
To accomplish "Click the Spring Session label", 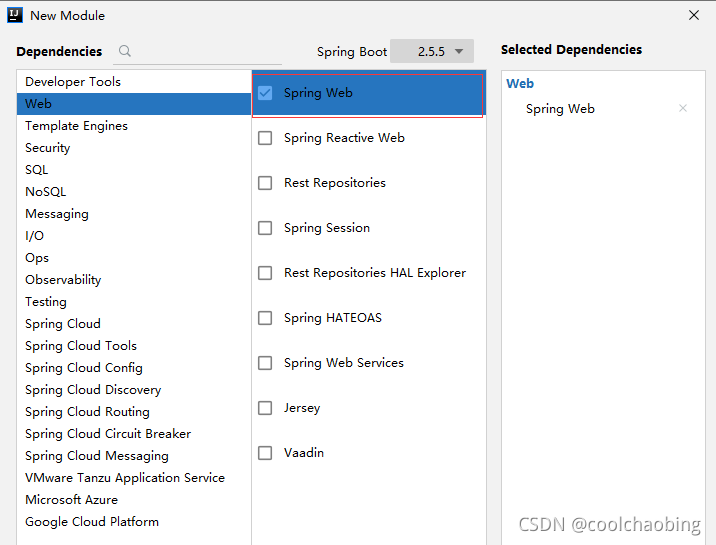I will (x=327, y=228).
